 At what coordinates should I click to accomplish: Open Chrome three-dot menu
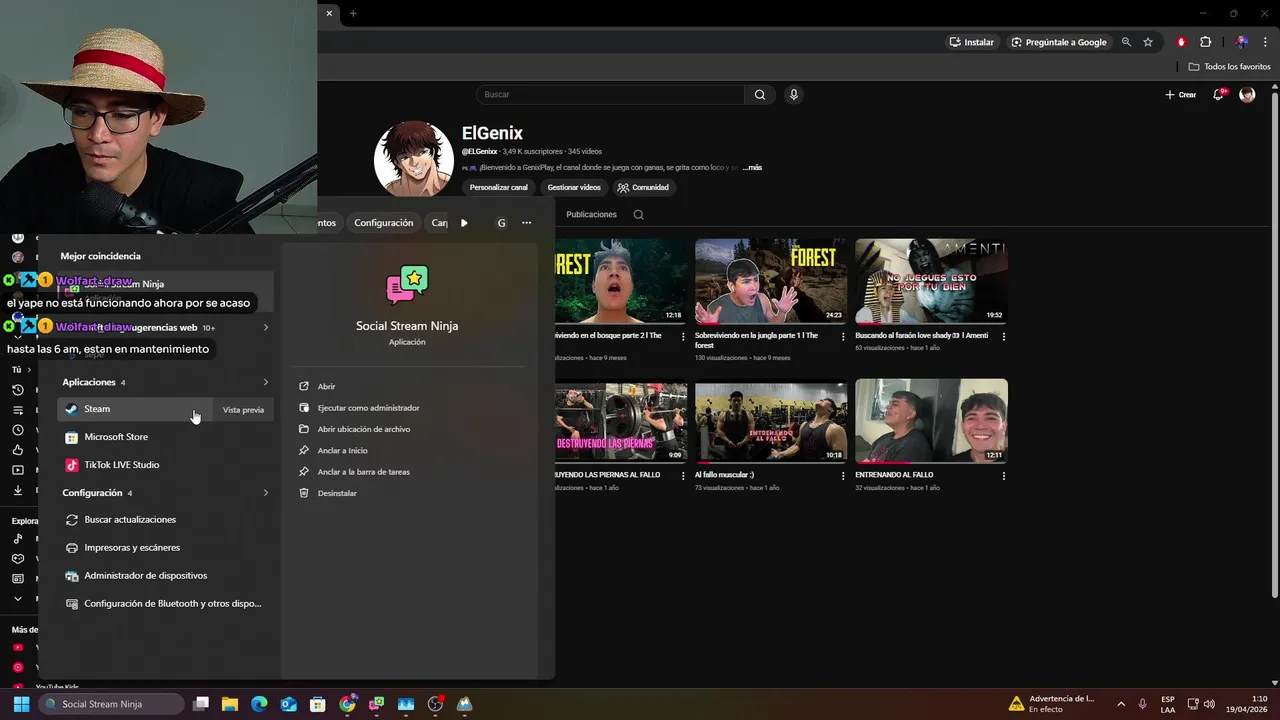click(1265, 42)
